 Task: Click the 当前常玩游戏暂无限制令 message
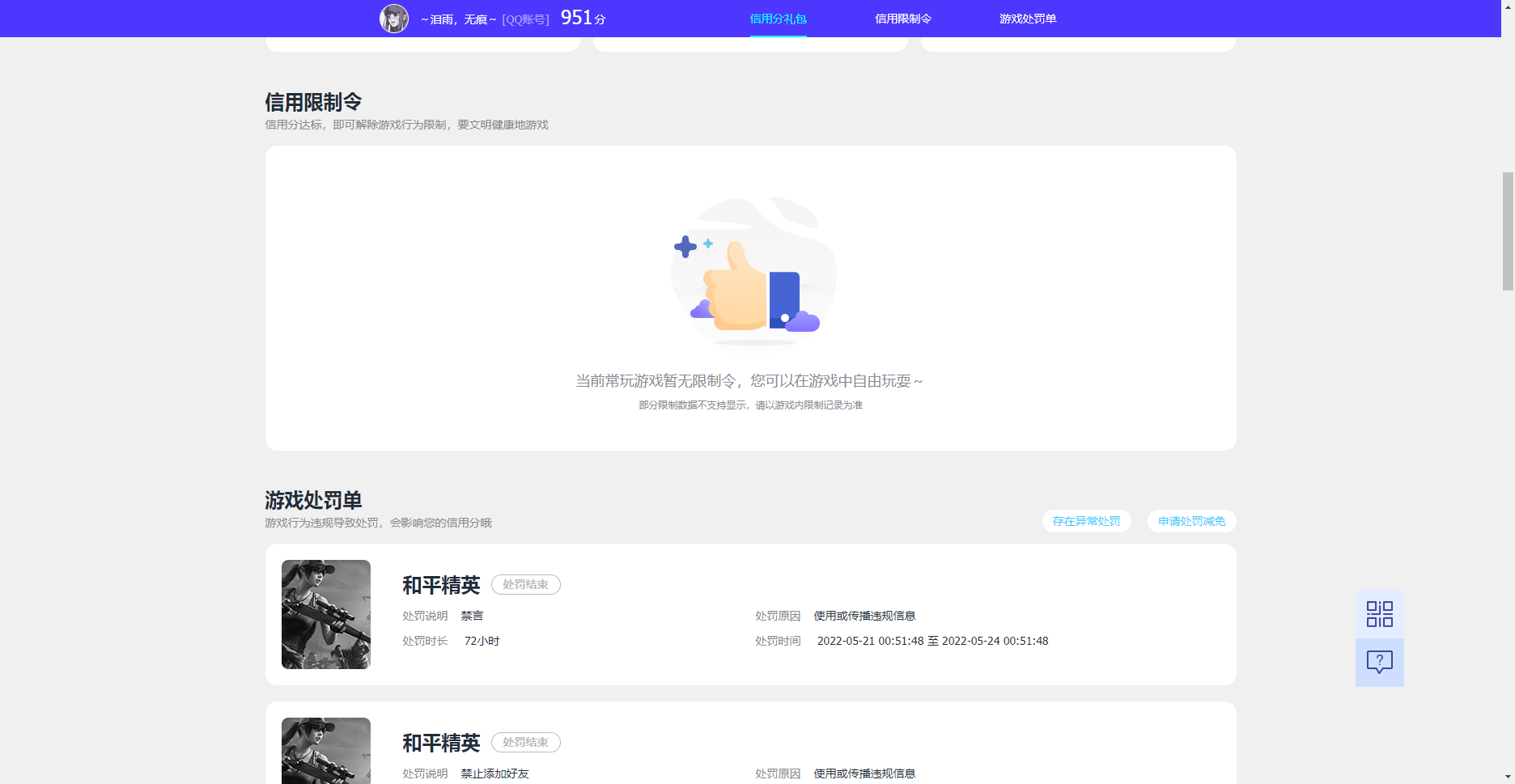(749, 380)
